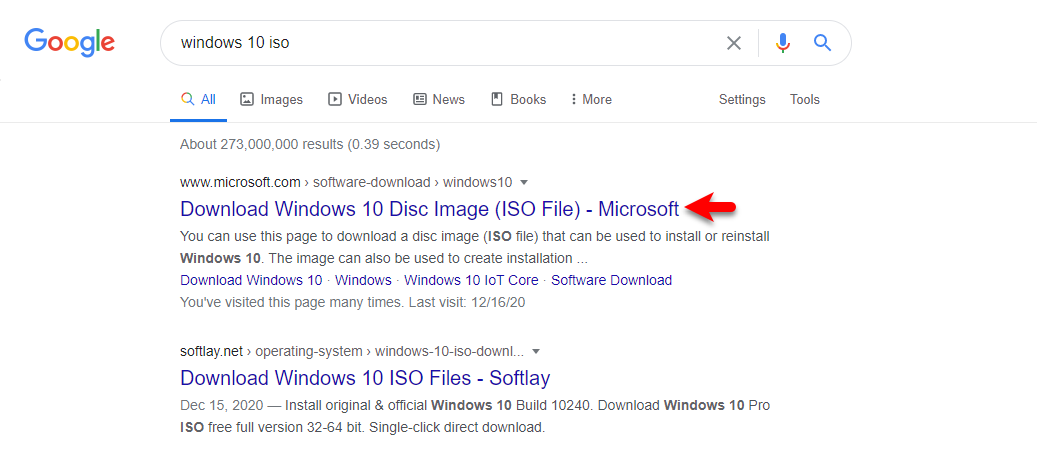1037x463 pixels.
Task: Open the Images search tab
Action: click(x=271, y=99)
